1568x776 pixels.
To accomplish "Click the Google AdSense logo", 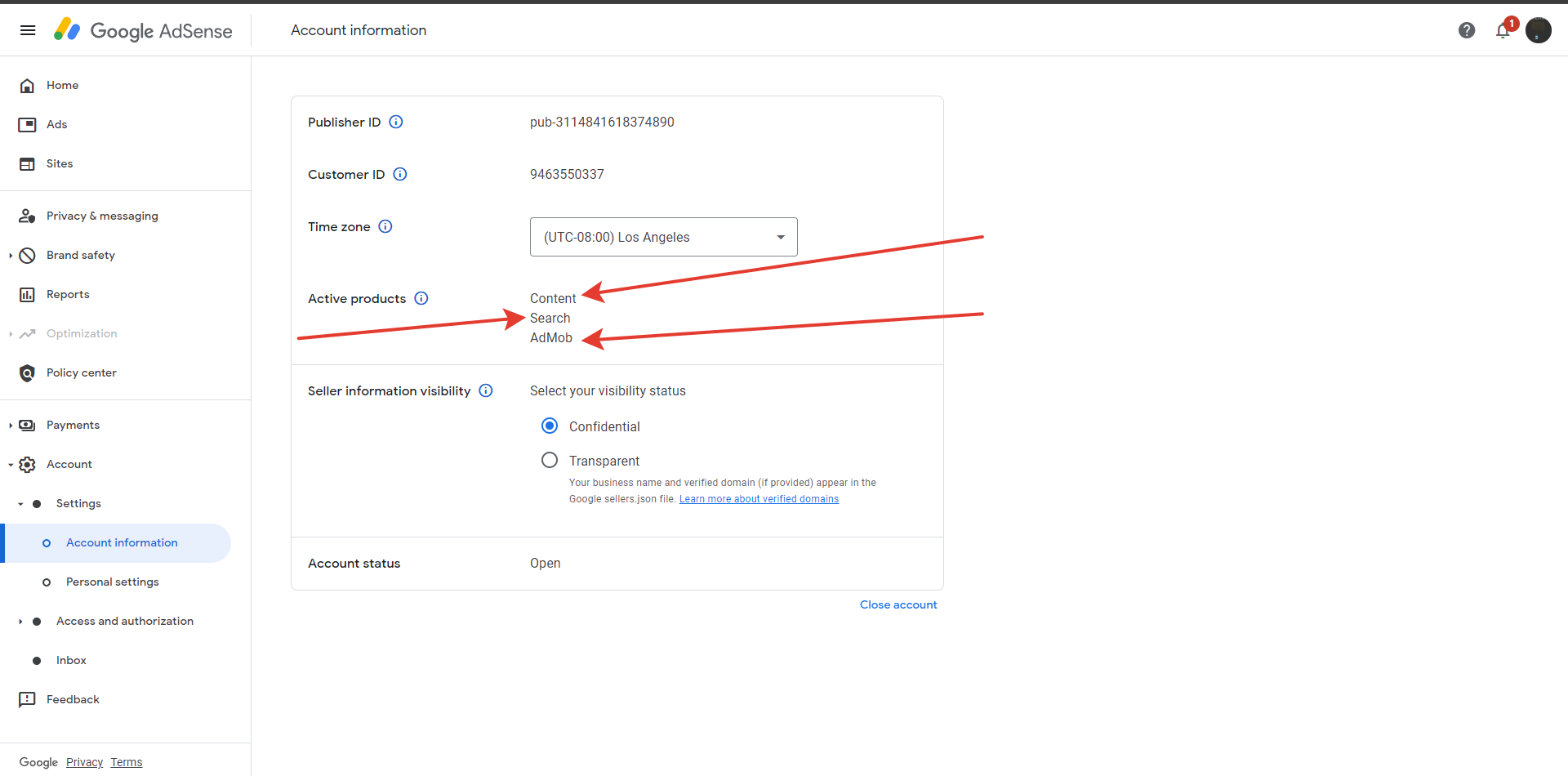I will [x=143, y=30].
